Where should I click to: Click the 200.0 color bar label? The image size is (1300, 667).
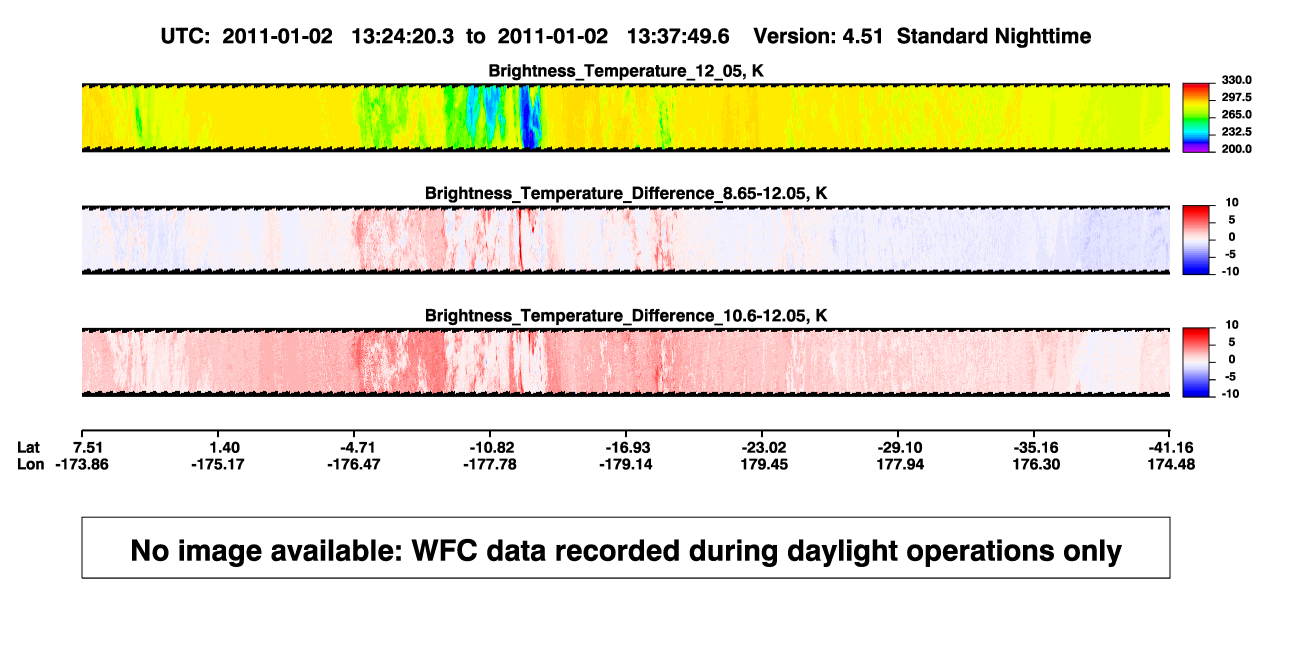tap(1238, 149)
